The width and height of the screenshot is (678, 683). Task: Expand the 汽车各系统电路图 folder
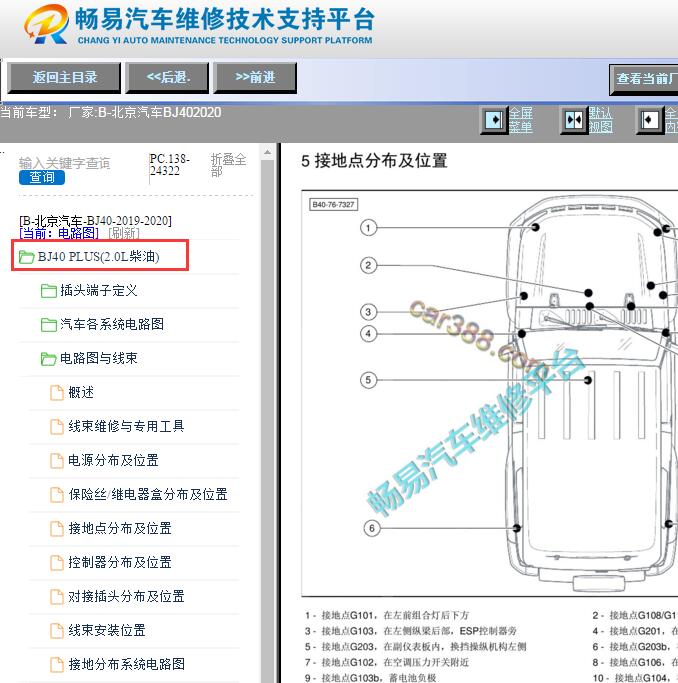[x=112, y=324]
